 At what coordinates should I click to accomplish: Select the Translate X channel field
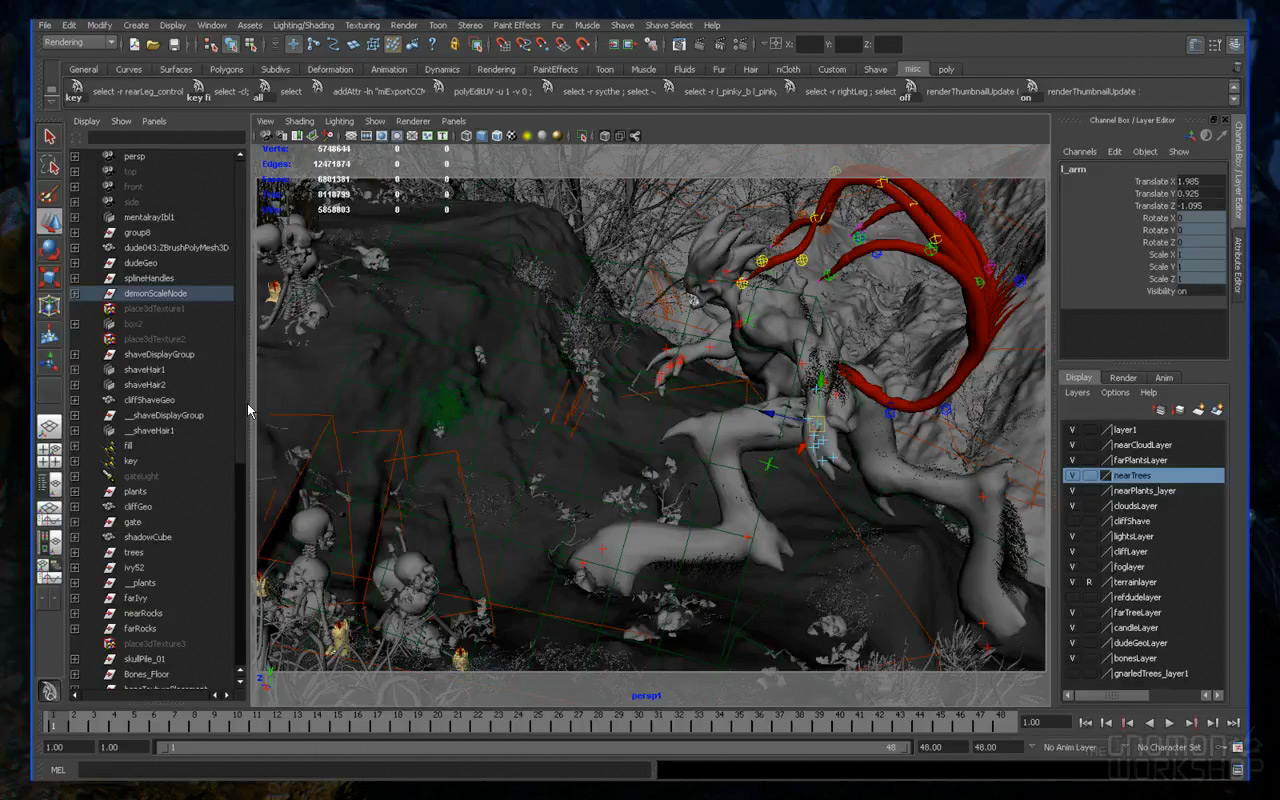(x=1200, y=182)
